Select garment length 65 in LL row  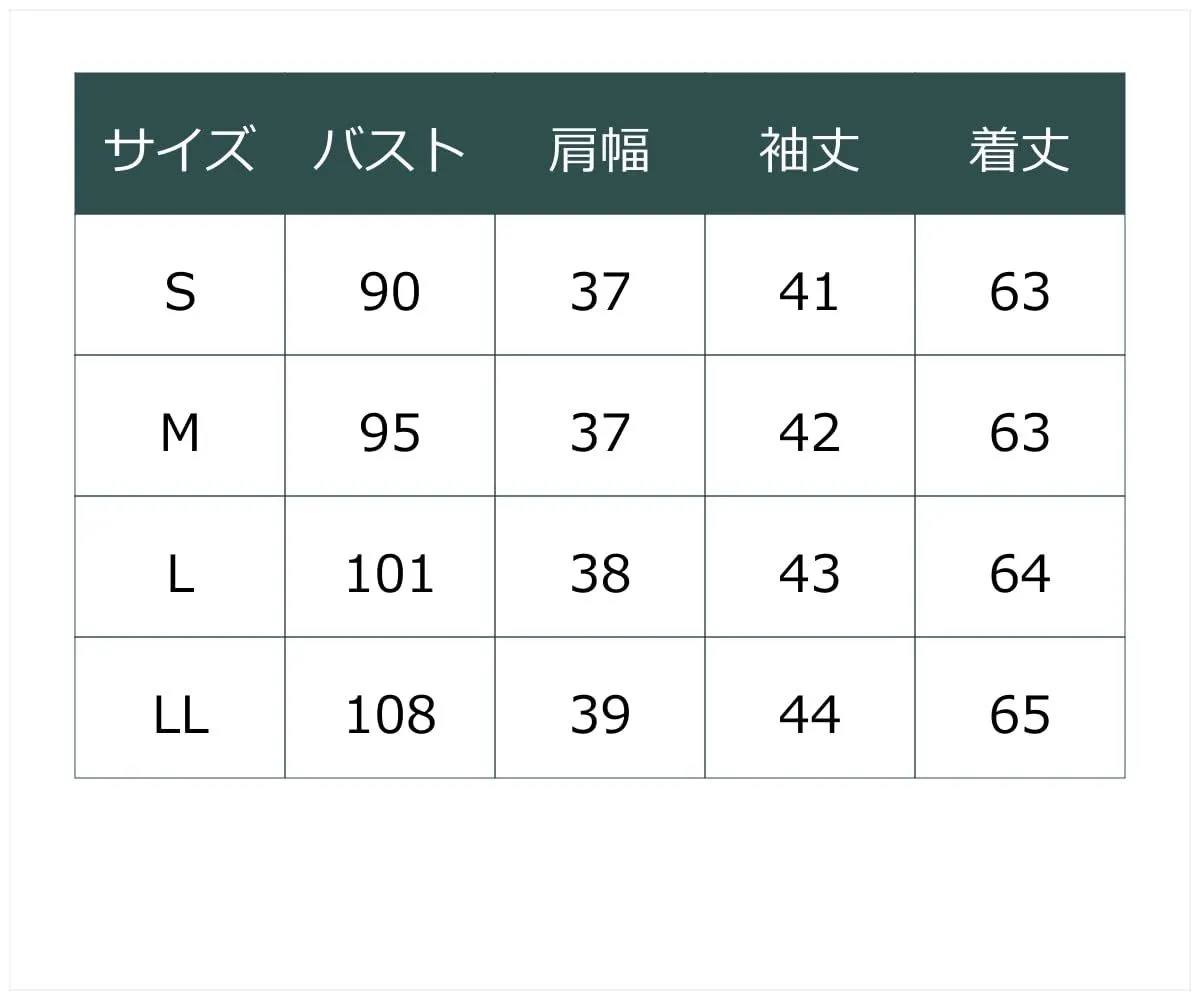click(x=1020, y=715)
